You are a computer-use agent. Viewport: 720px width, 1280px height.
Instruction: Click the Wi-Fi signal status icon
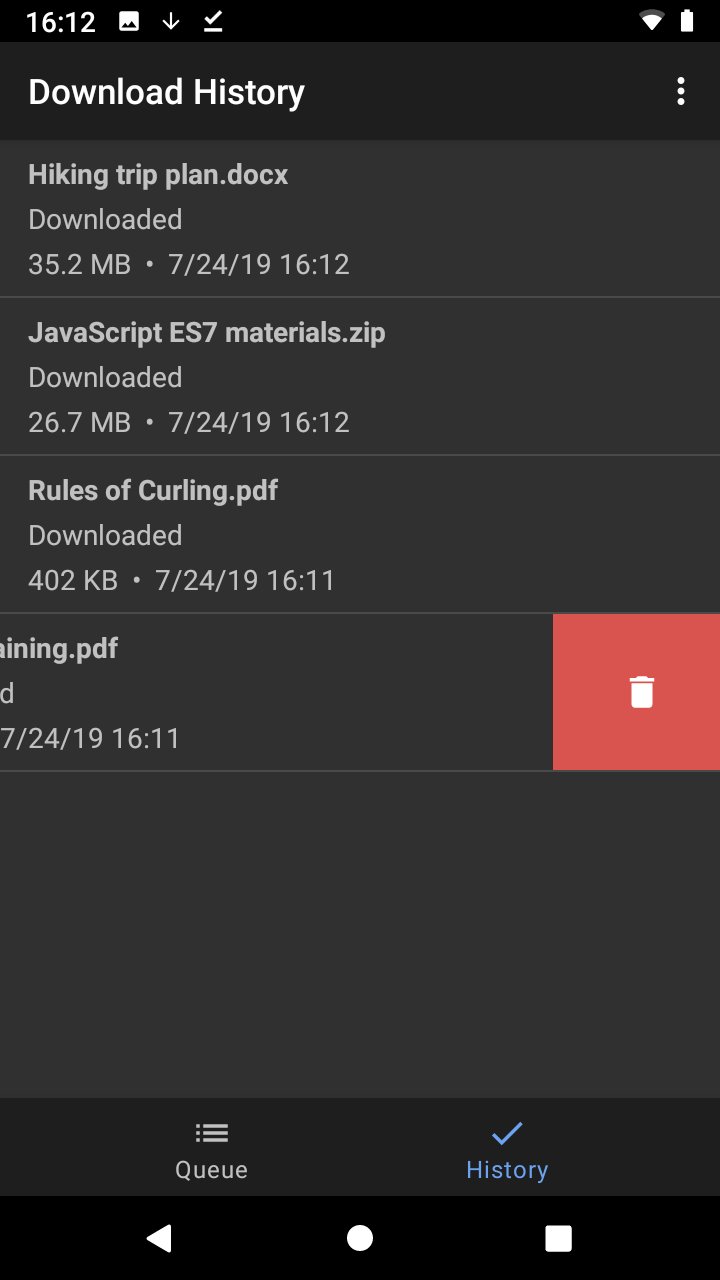tap(651, 21)
